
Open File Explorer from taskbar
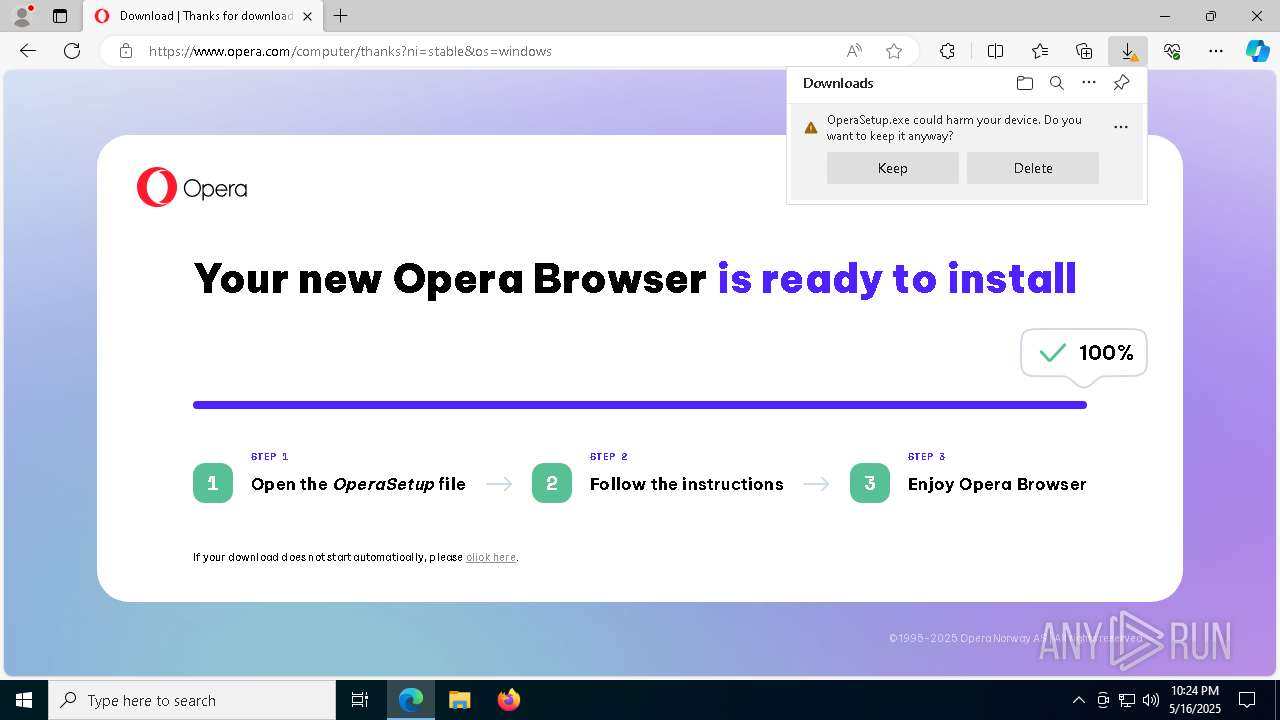pos(460,700)
